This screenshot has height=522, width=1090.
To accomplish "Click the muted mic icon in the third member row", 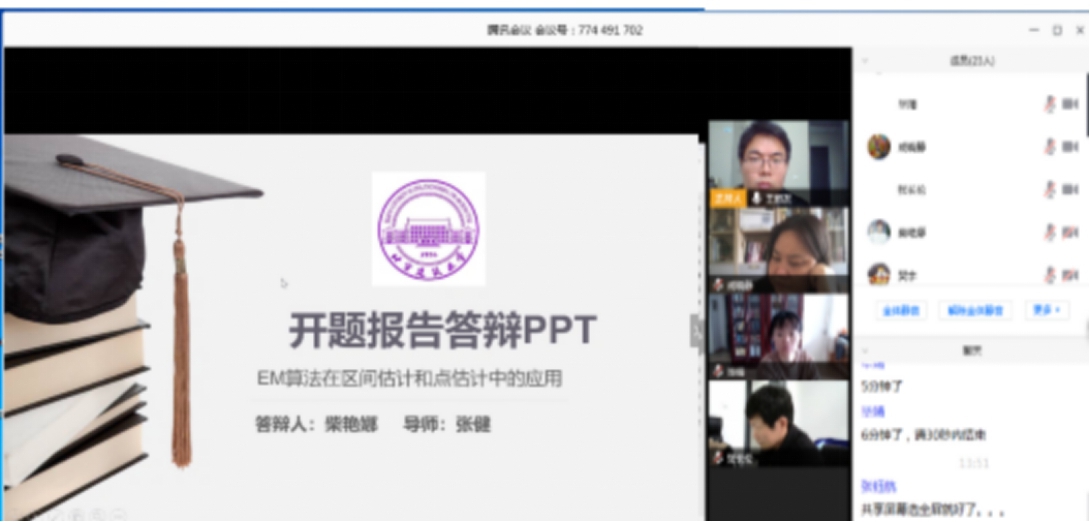I will (x=1050, y=189).
